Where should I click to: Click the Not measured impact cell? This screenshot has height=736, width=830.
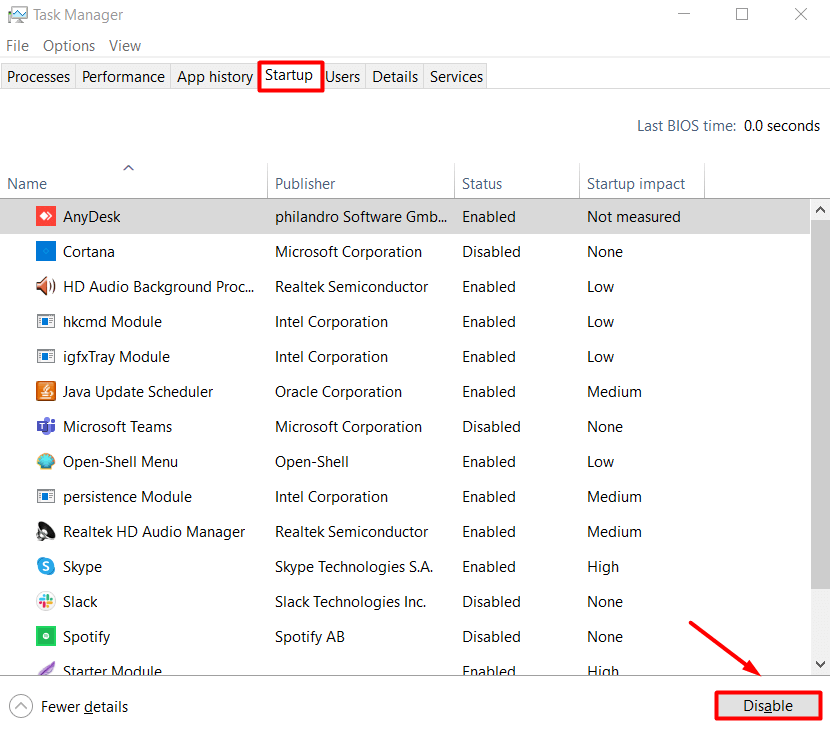(634, 217)
